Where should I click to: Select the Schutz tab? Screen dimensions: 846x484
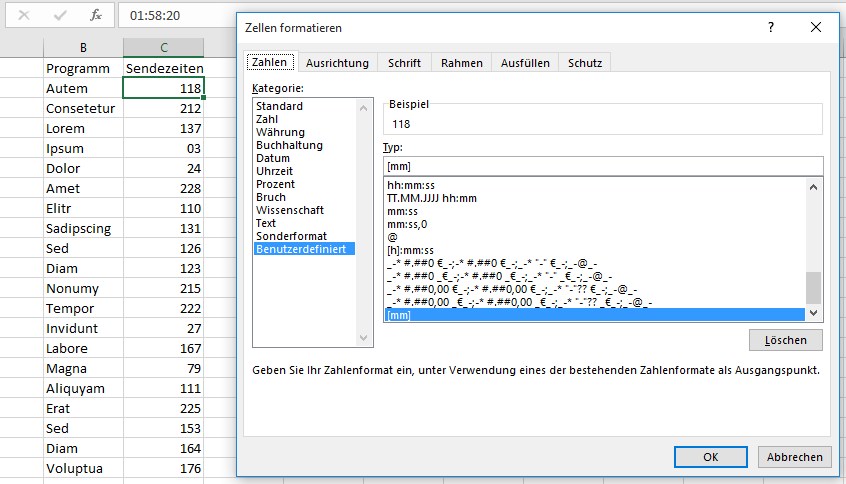(585, 63)
